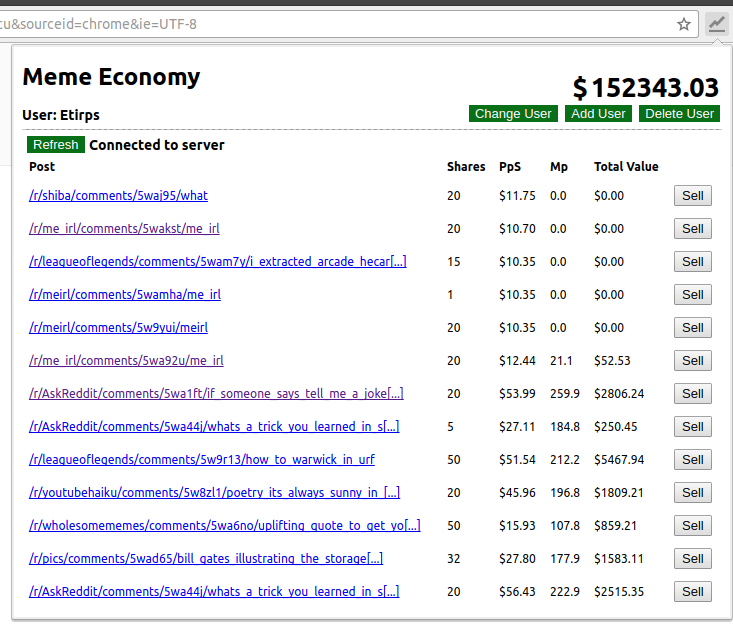This screenshot has height=634, width=733.
Task: Open the leagueoflegends i_extracted_arcade_hecar post link
Action: [218, 261]
